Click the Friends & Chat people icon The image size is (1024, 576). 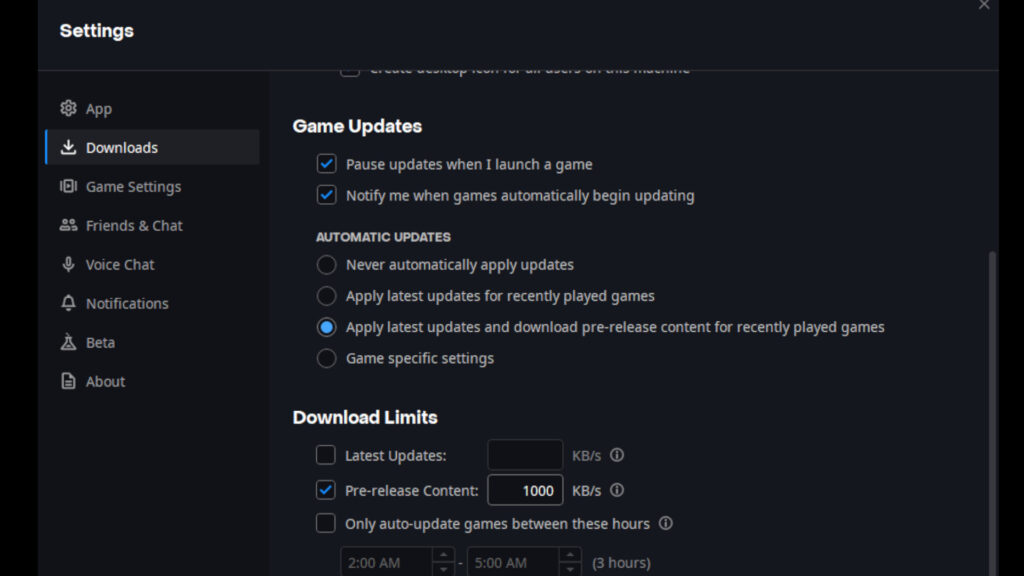point(68,225)
